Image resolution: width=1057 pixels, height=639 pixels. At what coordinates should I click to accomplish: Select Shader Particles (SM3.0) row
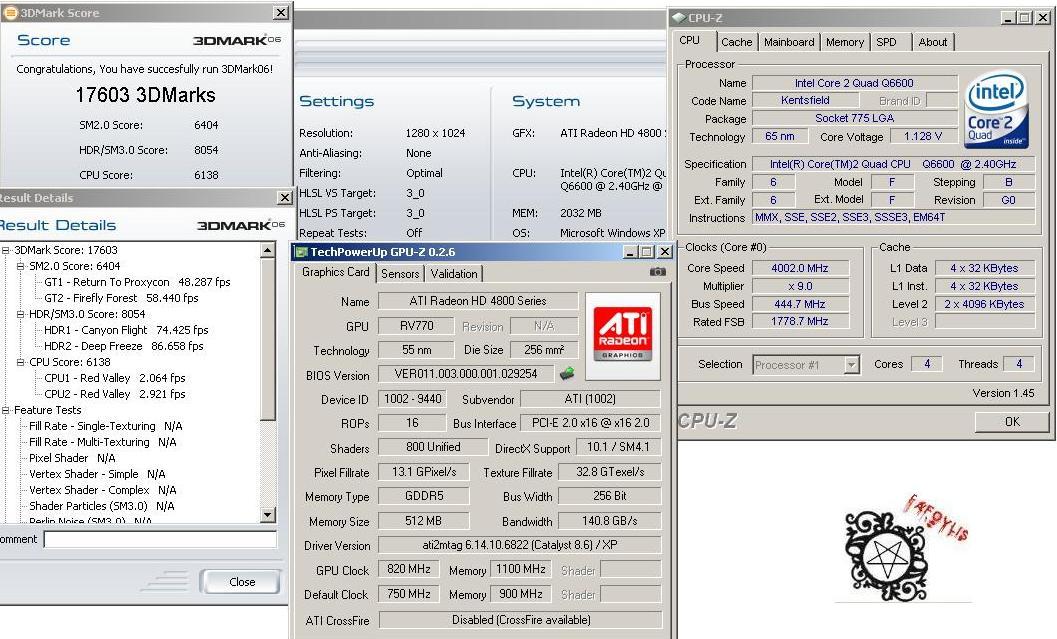102,506
